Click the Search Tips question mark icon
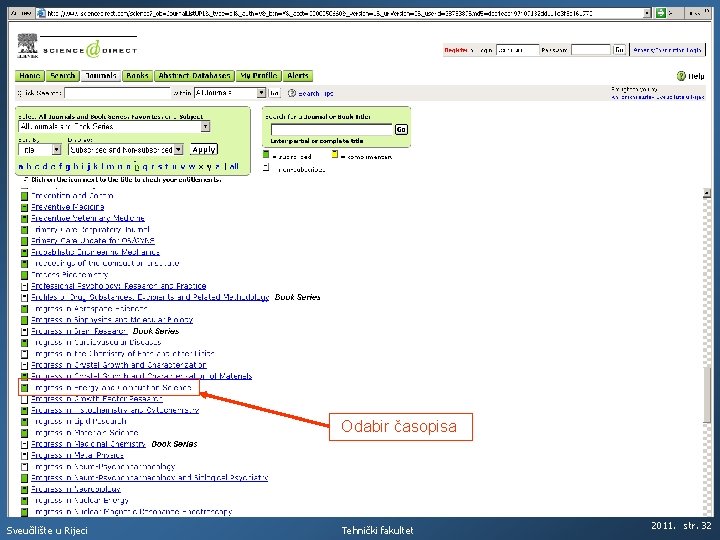Image resolution: width=720 pixels, height=540 pixels. (292, 93)
